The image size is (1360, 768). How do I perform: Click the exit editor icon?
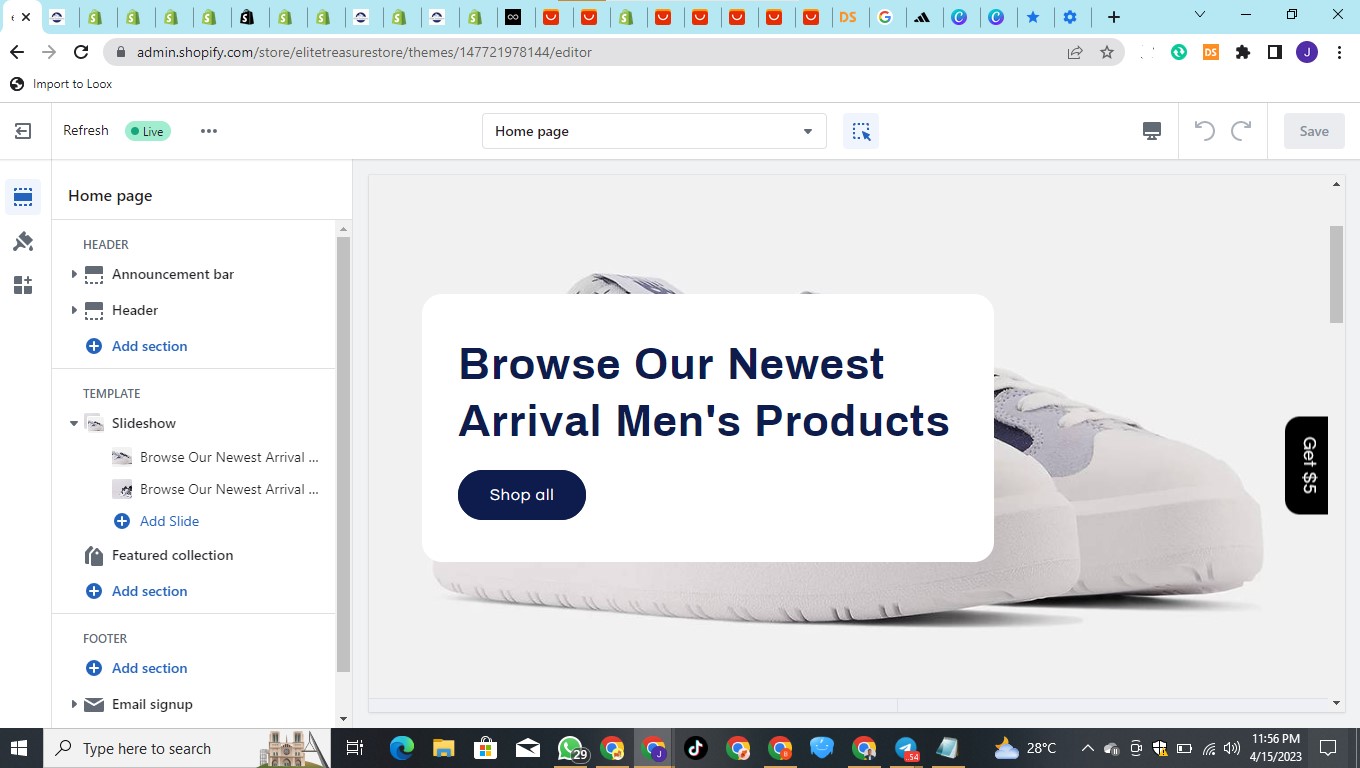pos(23,131)
